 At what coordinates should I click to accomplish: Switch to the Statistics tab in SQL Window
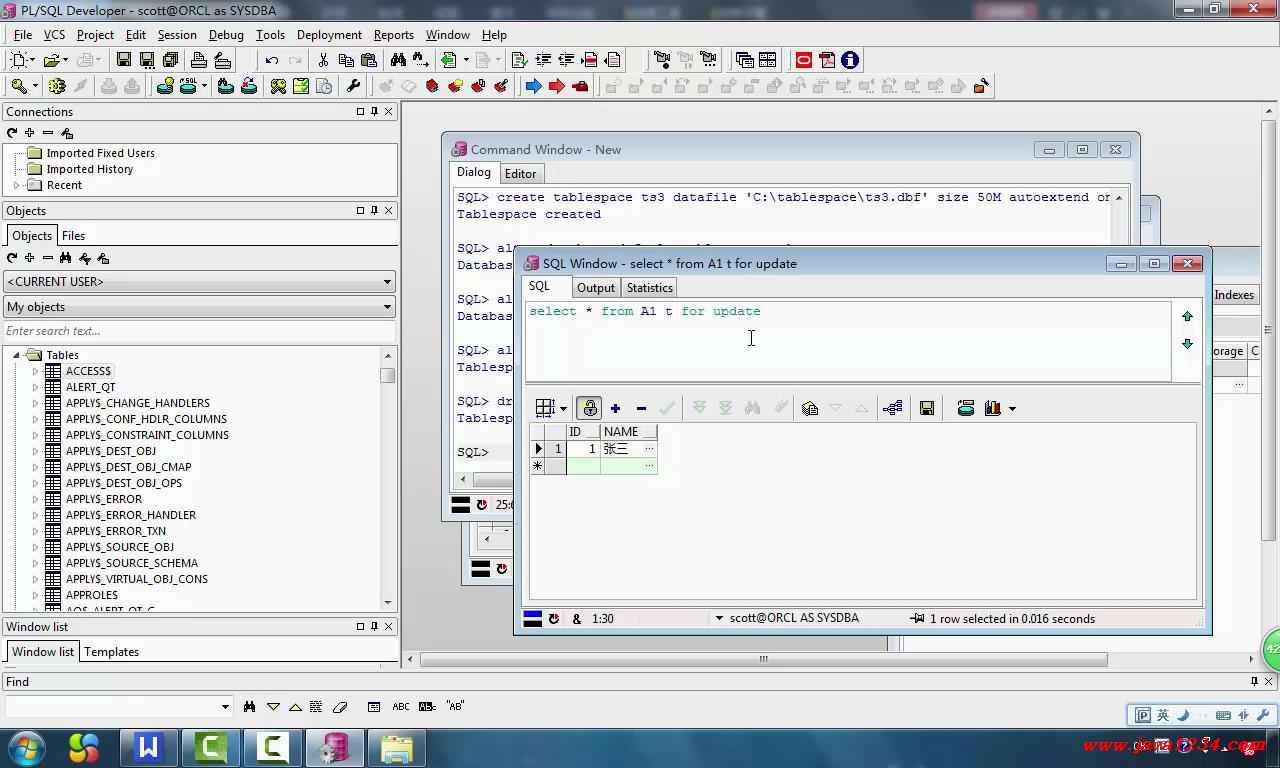coord(650,288)
